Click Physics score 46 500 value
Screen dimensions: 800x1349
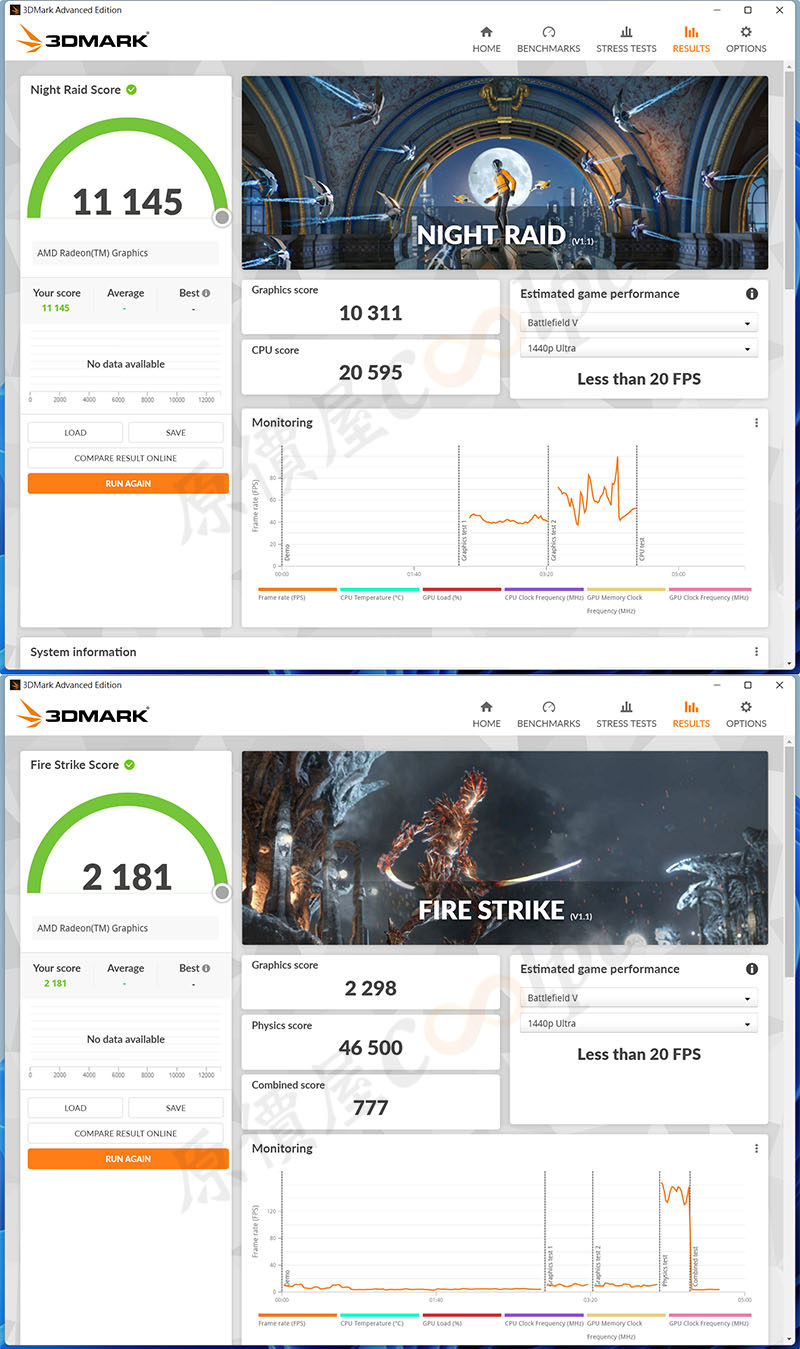click(370, 1048)
